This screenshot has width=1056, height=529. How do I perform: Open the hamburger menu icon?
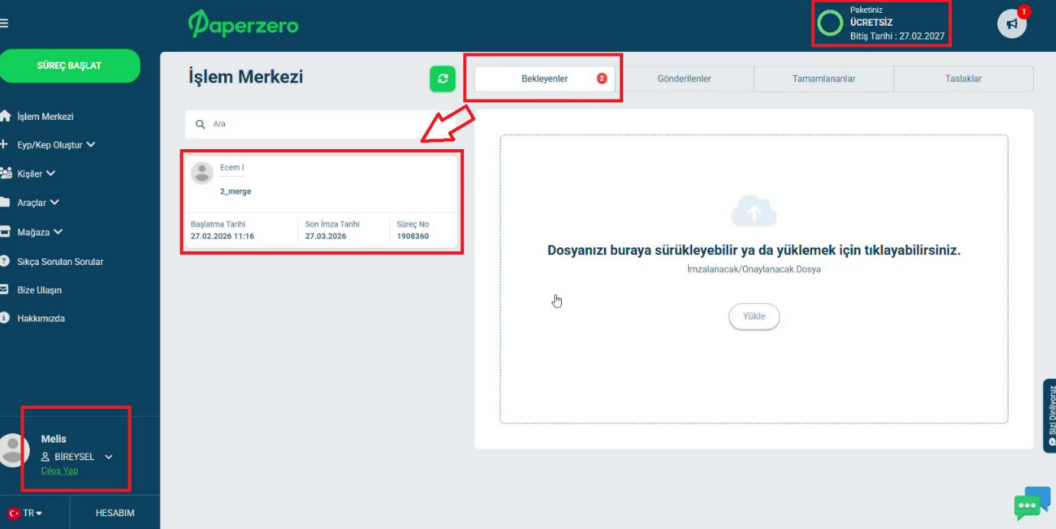3,24
